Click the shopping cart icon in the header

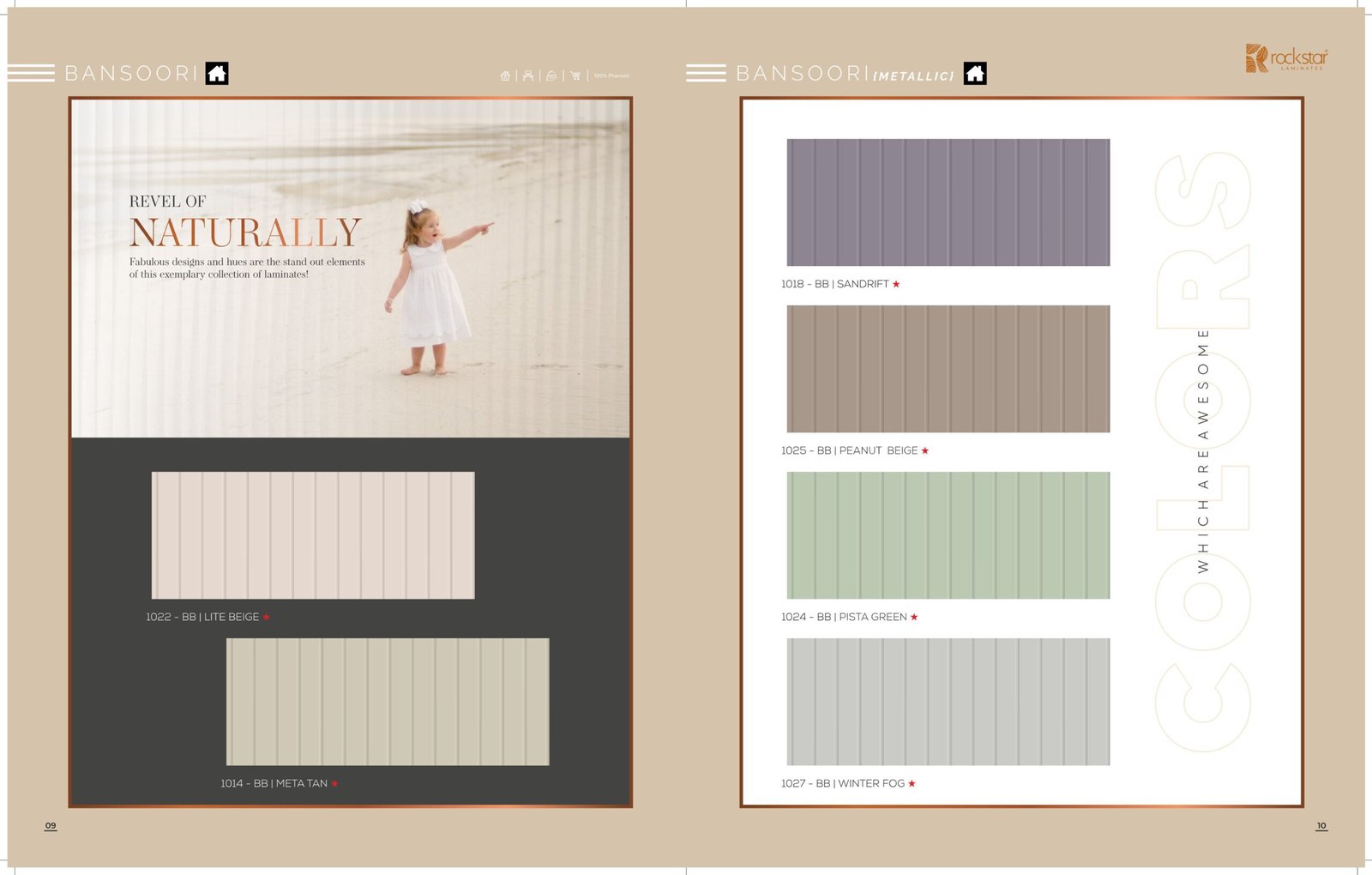pyautogui.click(x=575, y=75)
